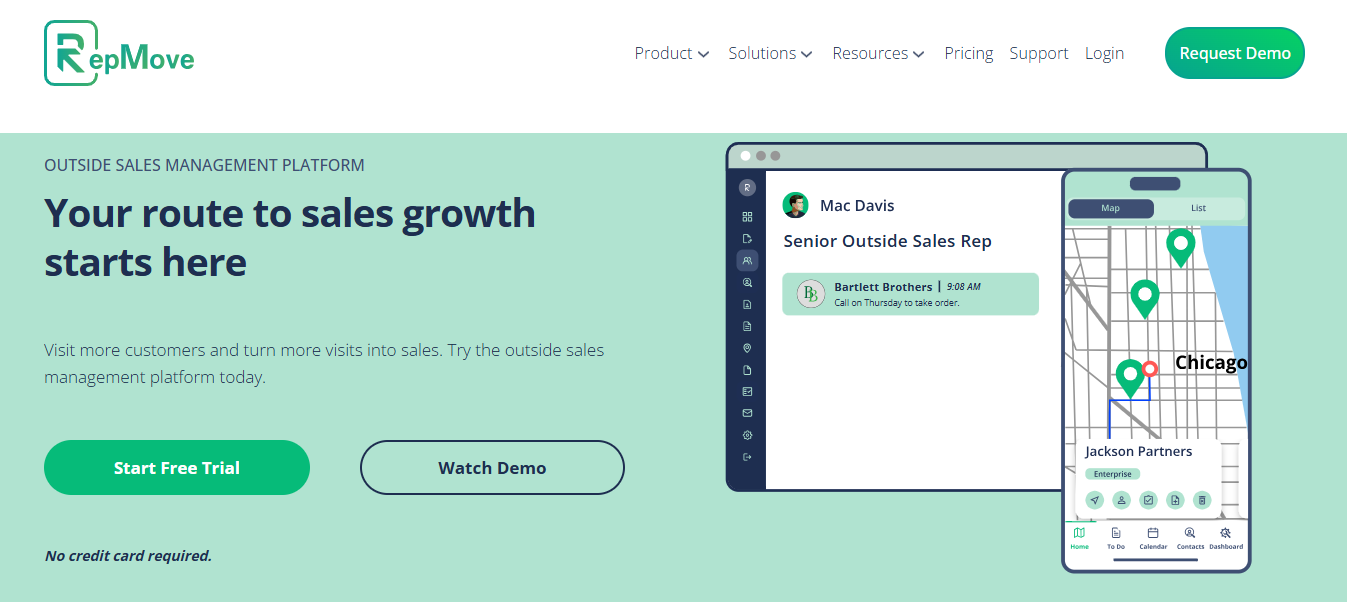This screenshot has width=1347, height=602.
Task: Select the dashboard grid icon in the sidebar
Action: pyautogui.click(x=747, y=216)
